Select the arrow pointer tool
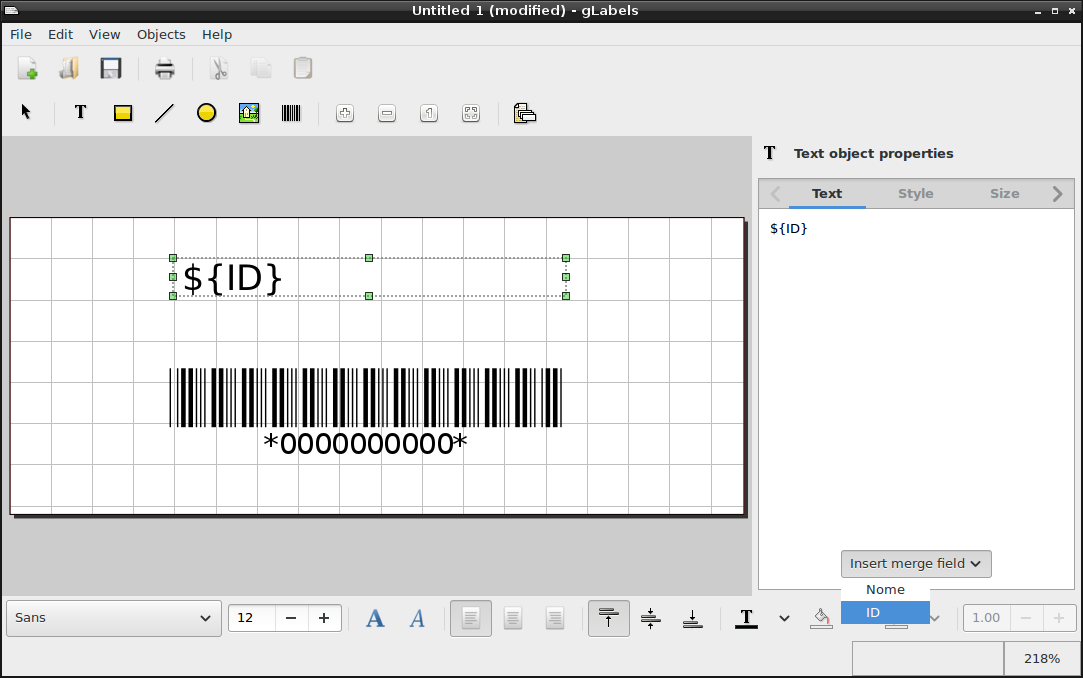 (26, 113)
